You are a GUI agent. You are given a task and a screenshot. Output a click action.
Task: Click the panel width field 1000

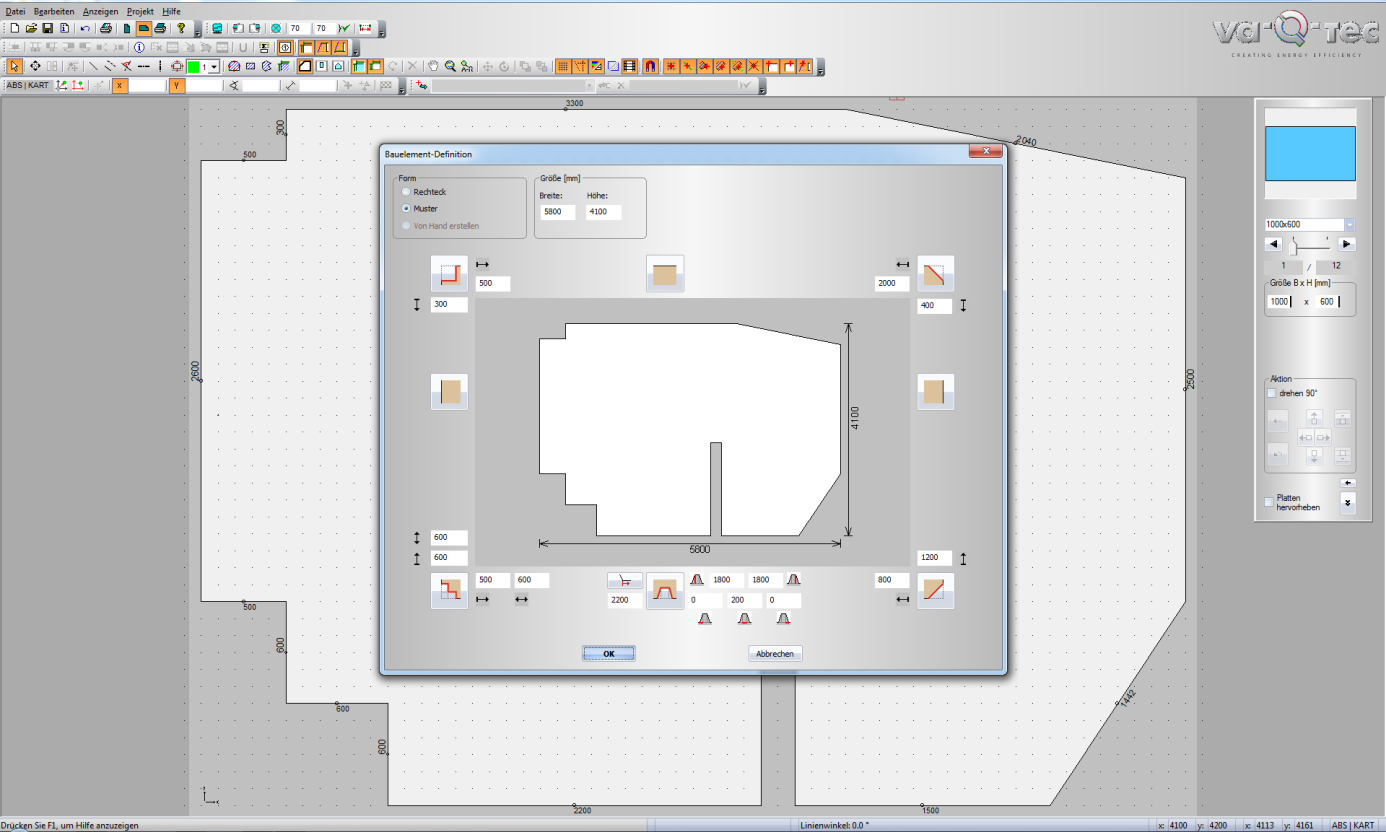(1281, 301)
